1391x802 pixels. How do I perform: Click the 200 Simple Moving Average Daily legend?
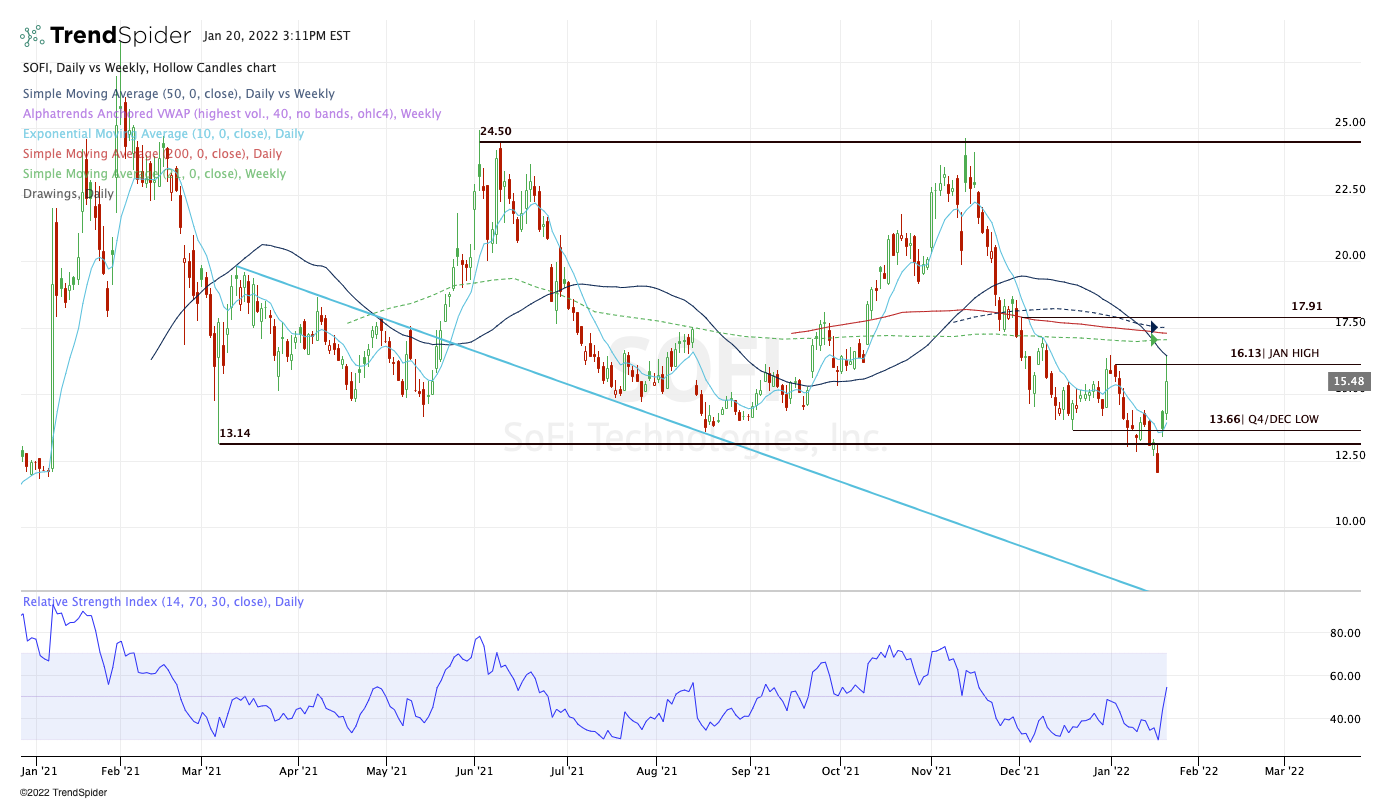coord(152,154)
